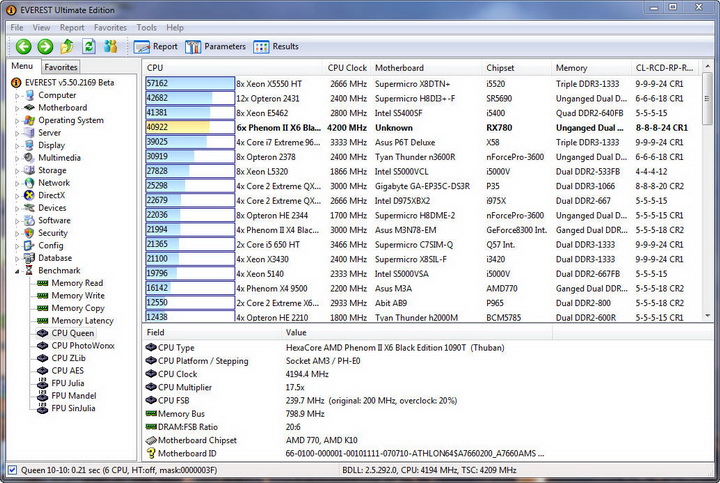
Task: Select the Software tree icon
Action: coord(30,220)
